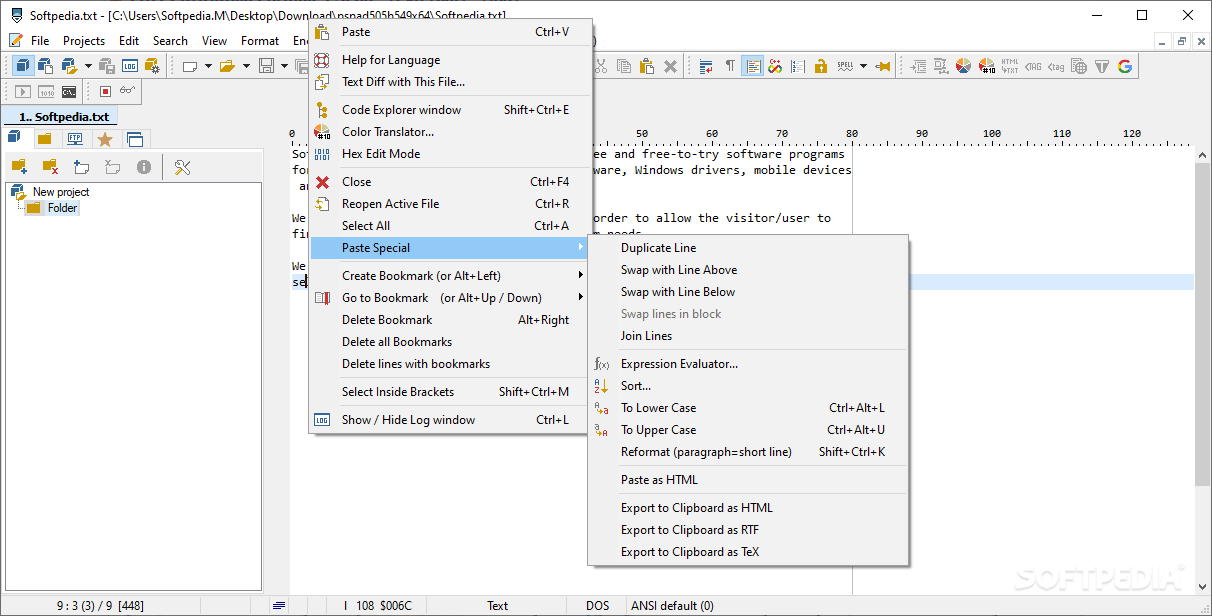
Task: Click the uppercase TAG icon
Action: [1033, 66]
